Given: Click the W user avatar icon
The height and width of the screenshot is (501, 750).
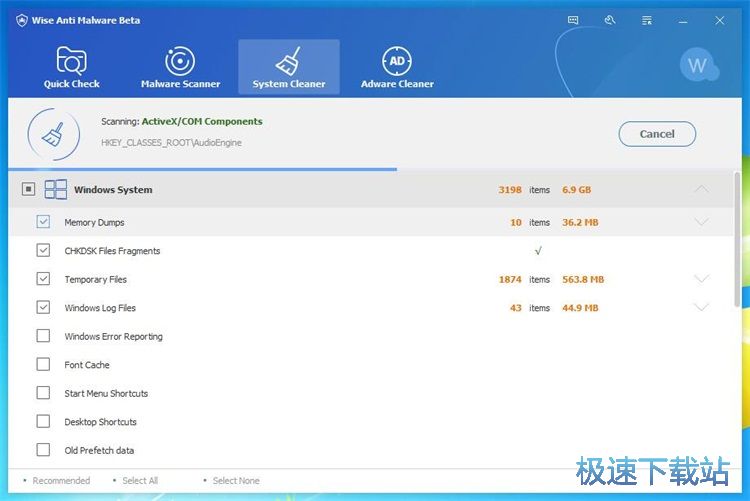Looking at the screenshot, I should click(x=698, y=65).
